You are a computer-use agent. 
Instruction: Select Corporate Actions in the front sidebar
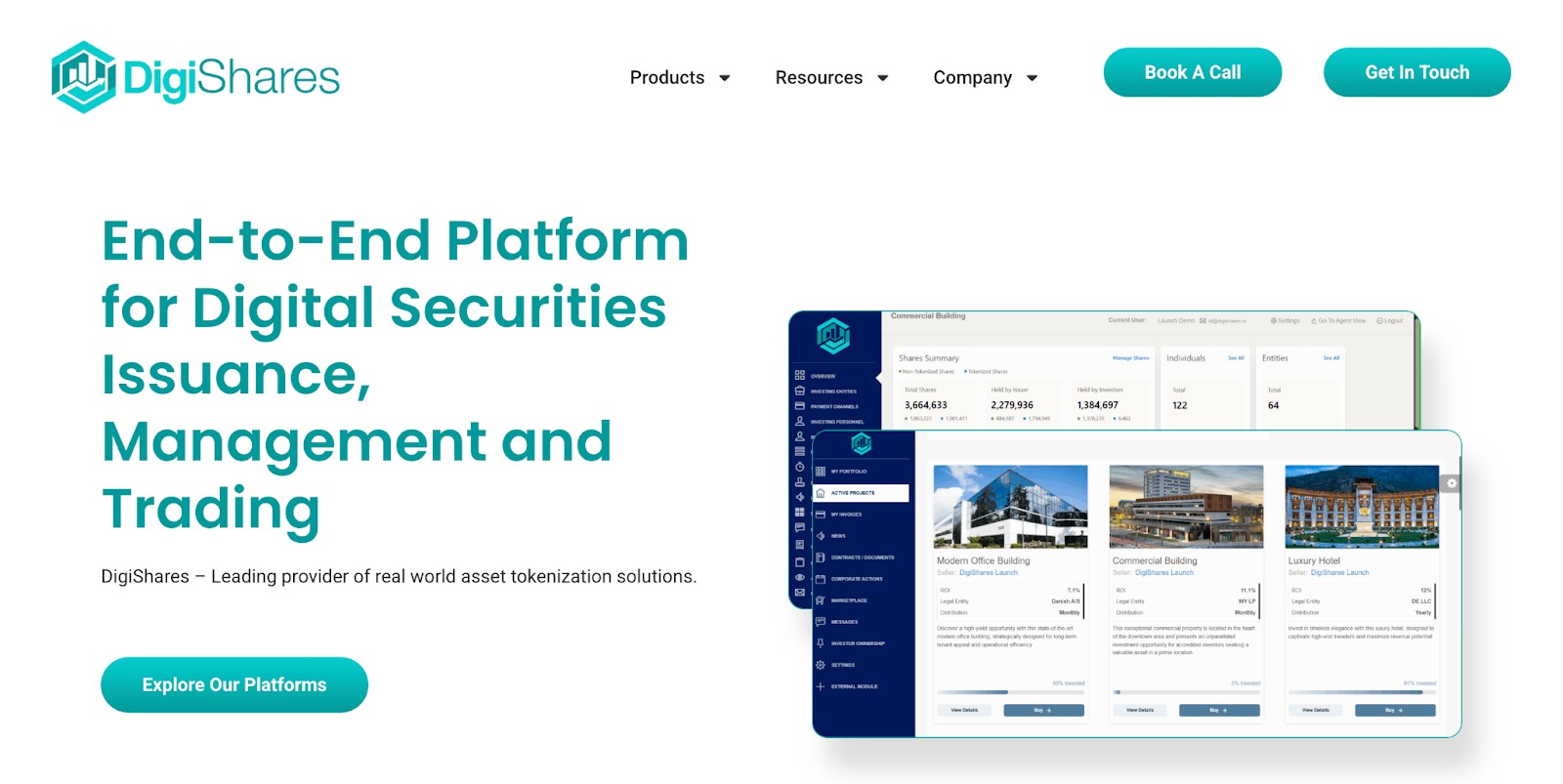tap(857, 579)
